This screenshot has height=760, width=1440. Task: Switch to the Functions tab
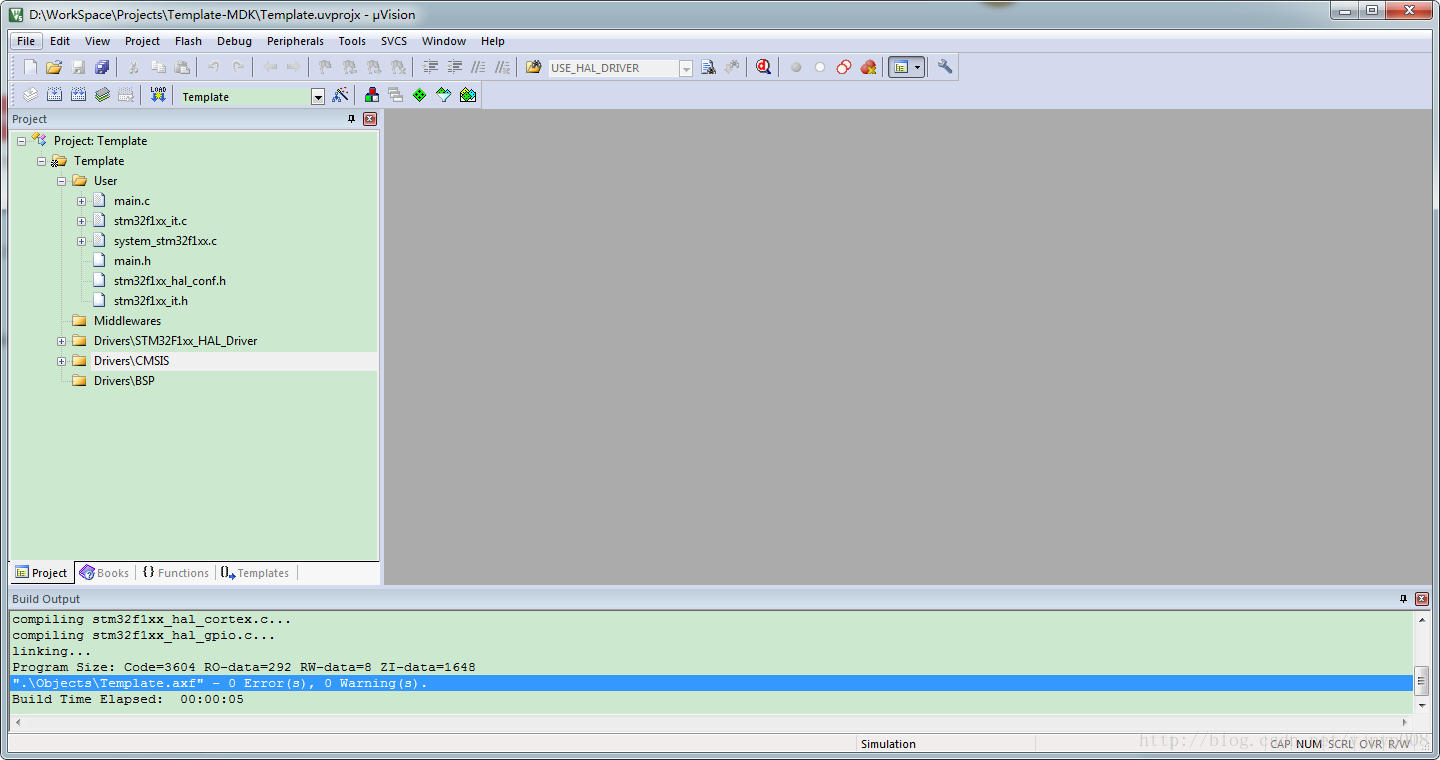coord(175,573)
